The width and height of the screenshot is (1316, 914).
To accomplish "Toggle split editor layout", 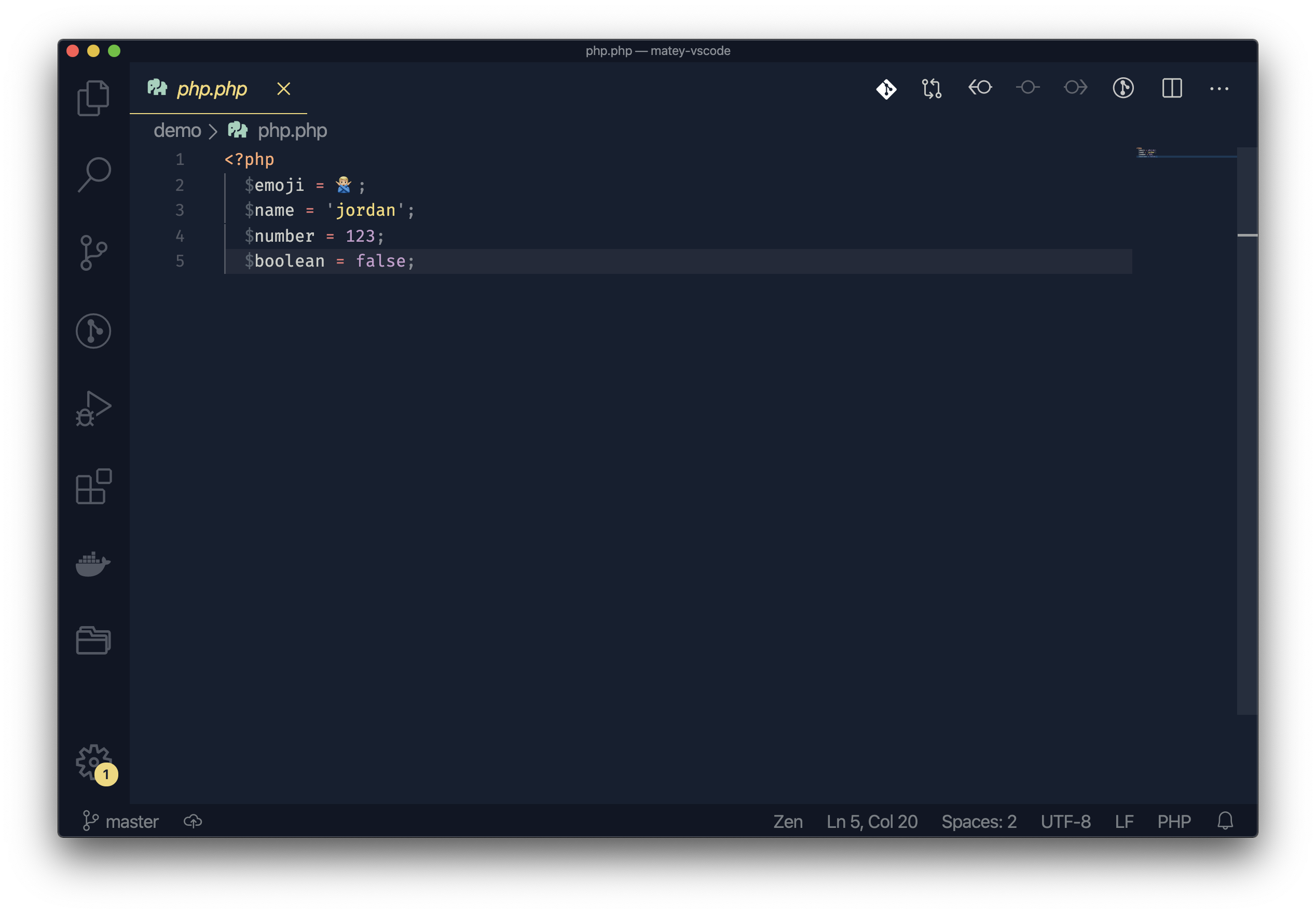I will tap(1172, 89).
